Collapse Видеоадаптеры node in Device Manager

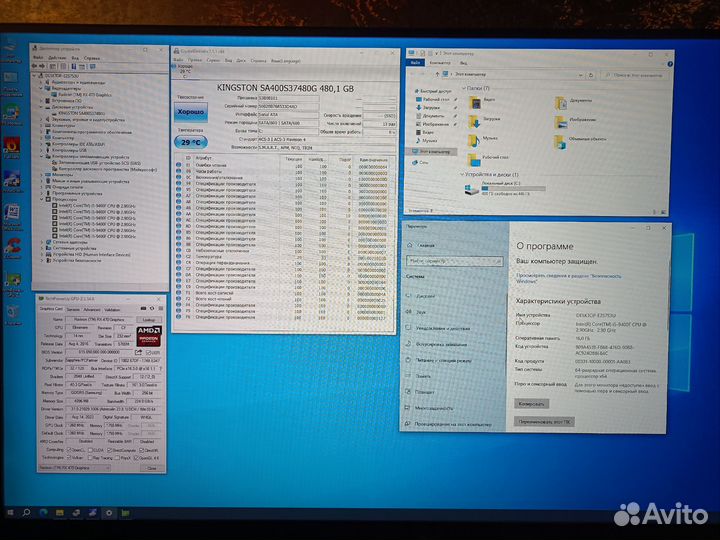tap(41, 88)
